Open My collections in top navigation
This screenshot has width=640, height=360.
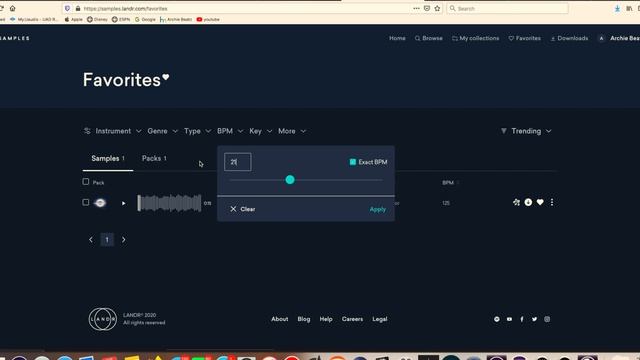point(476,38)
